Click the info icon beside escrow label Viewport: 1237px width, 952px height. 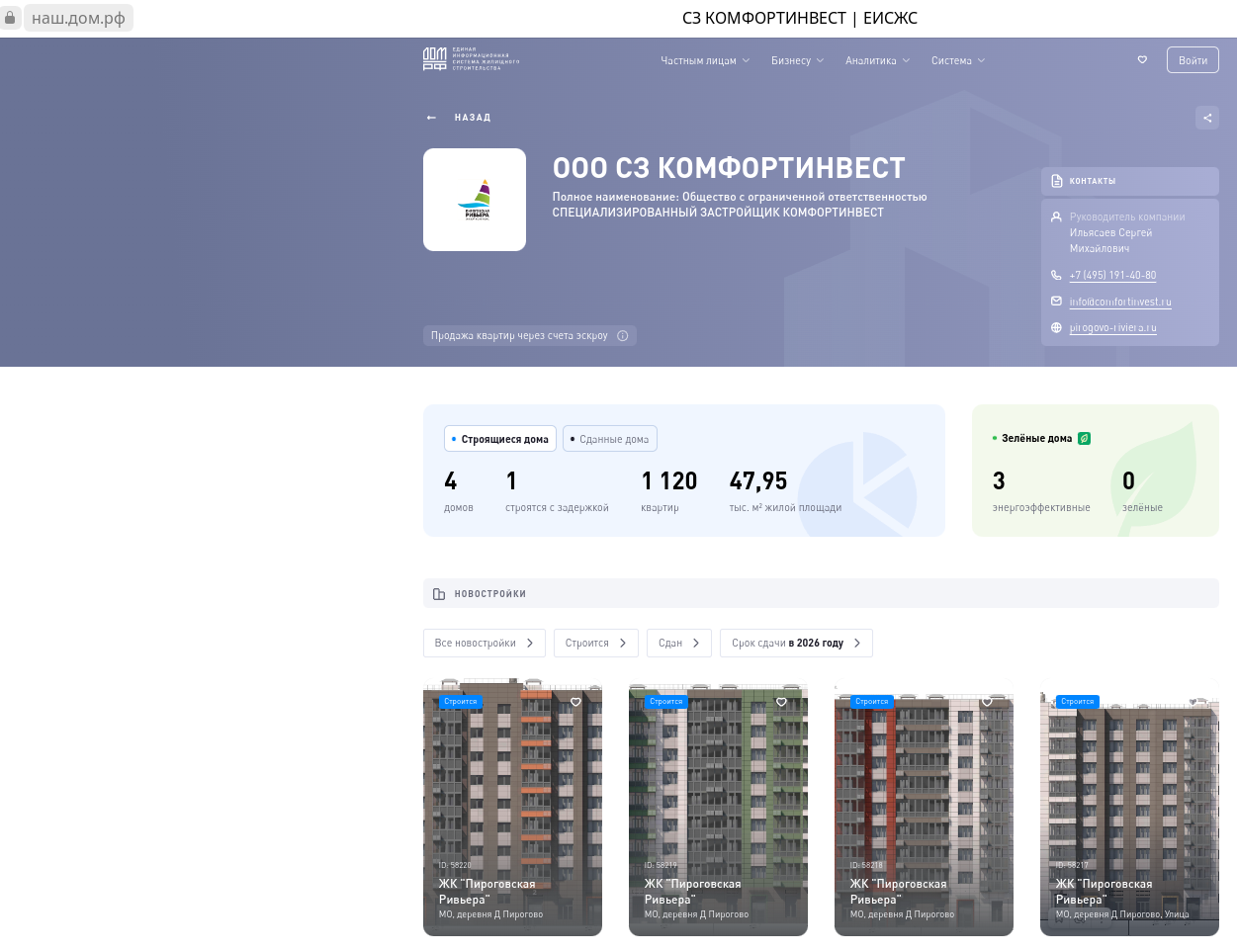(623, 336)
